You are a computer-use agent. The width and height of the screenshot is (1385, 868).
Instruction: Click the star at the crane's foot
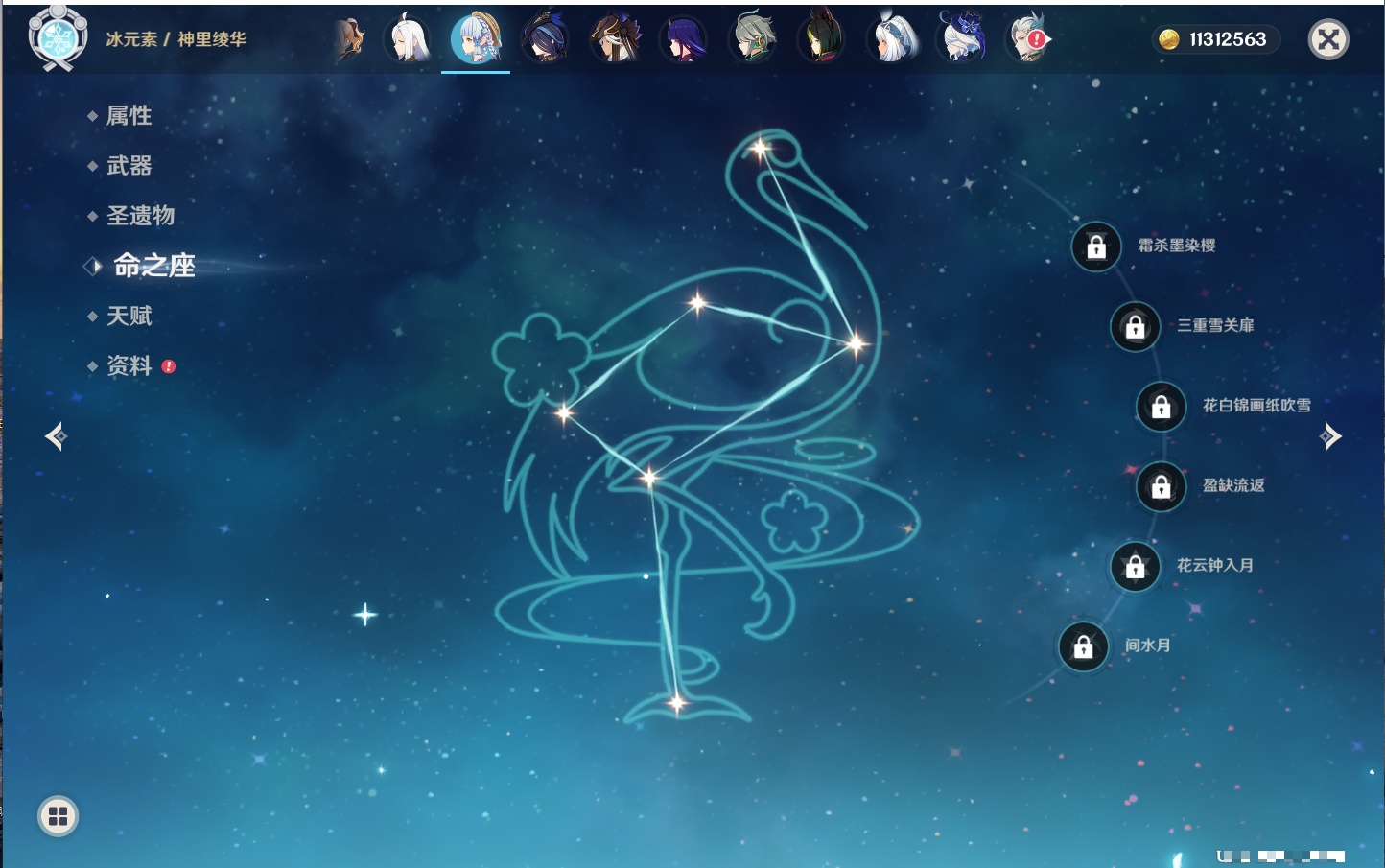677,703
